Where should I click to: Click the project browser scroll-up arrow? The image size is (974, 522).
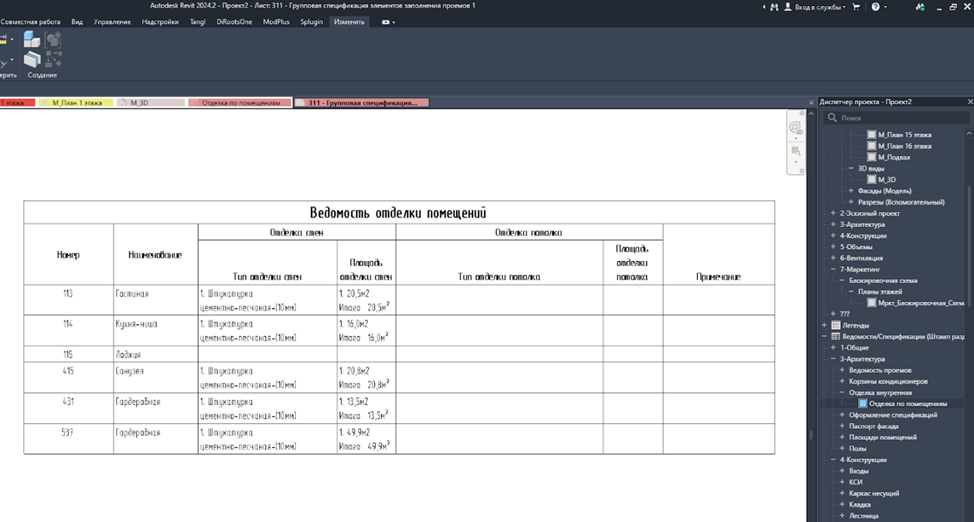click(x=970, y=133)
